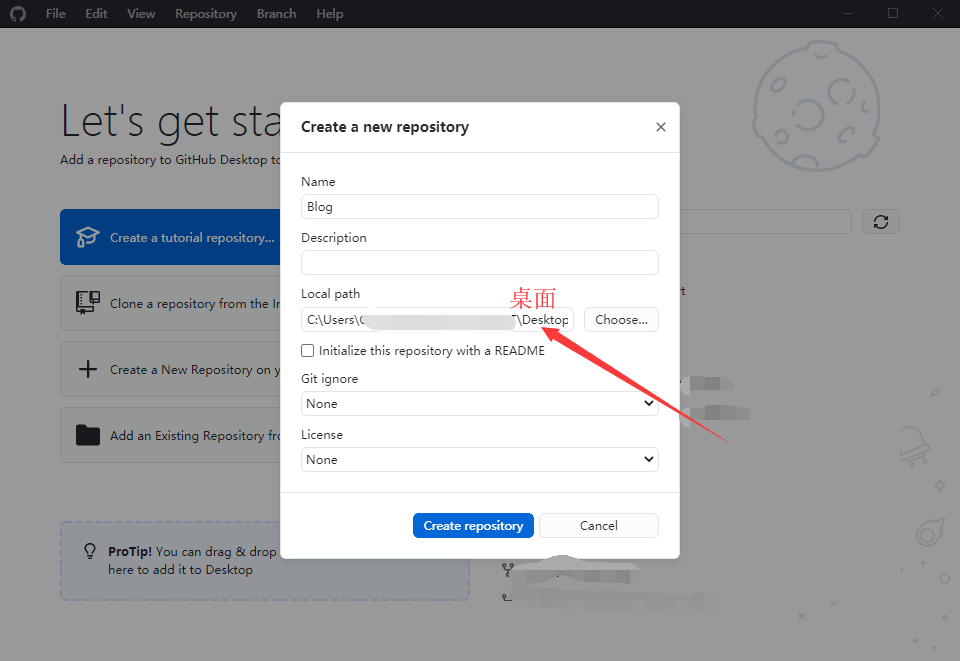Click the License label
This screenshot has width=960, height=661.
[322, 435]
